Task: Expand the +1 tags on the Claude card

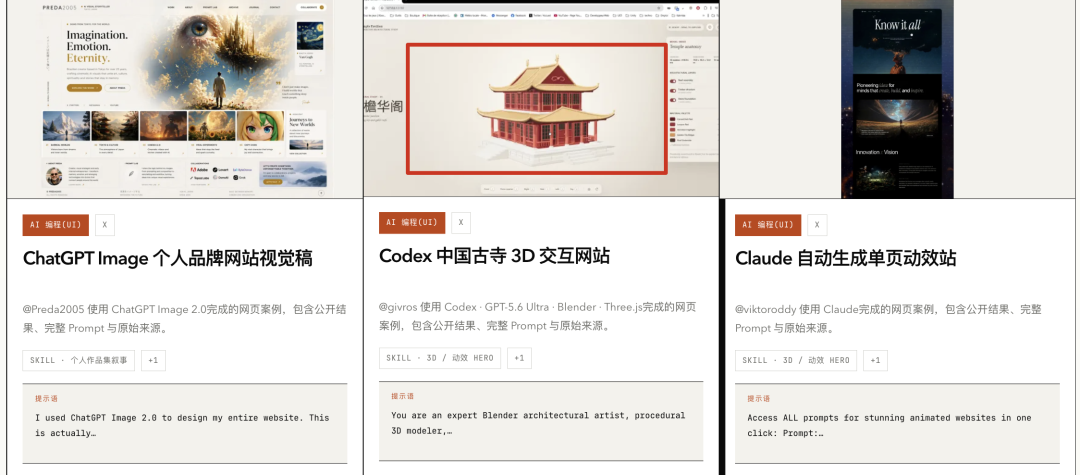Action: [x=875, y=360]
